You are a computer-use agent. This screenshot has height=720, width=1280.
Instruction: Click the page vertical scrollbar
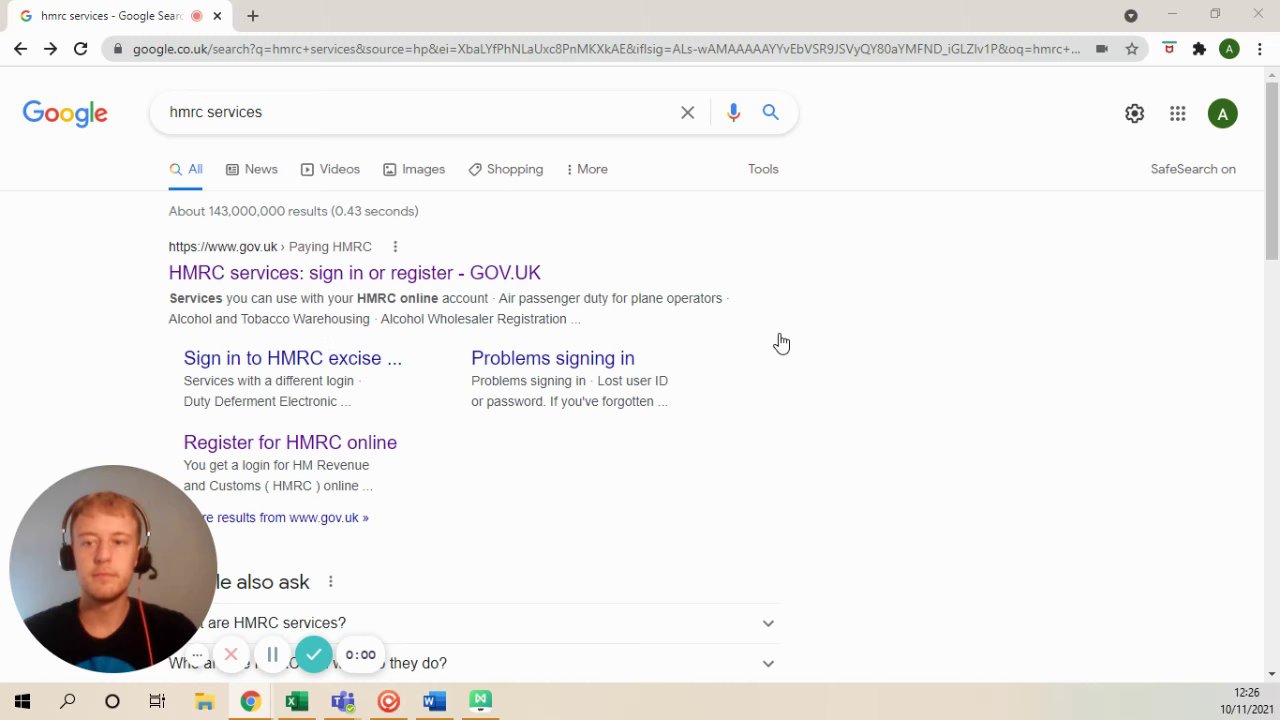point(1272,170)
